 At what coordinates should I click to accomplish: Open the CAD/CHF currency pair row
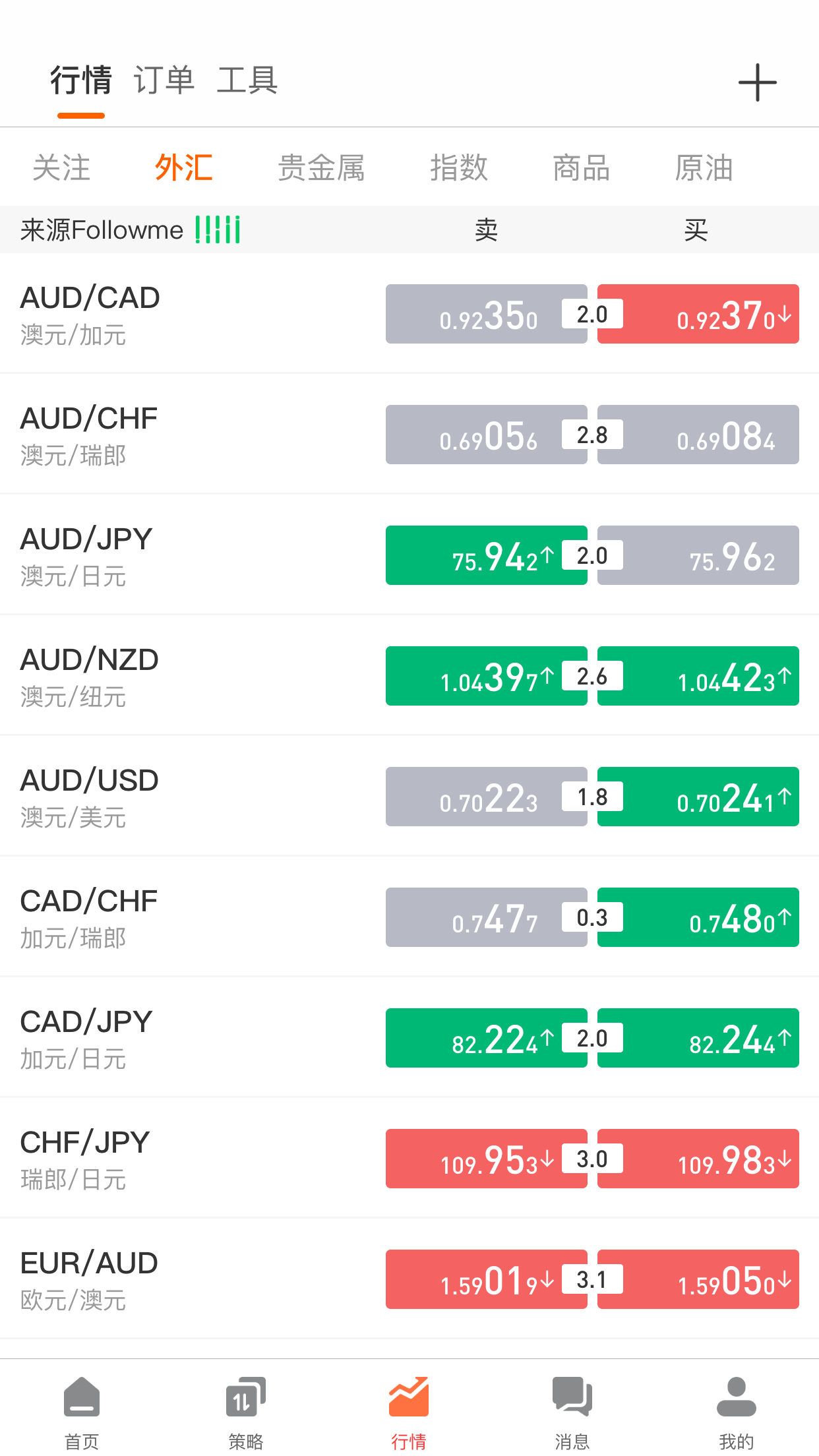(x=409, y=917)
